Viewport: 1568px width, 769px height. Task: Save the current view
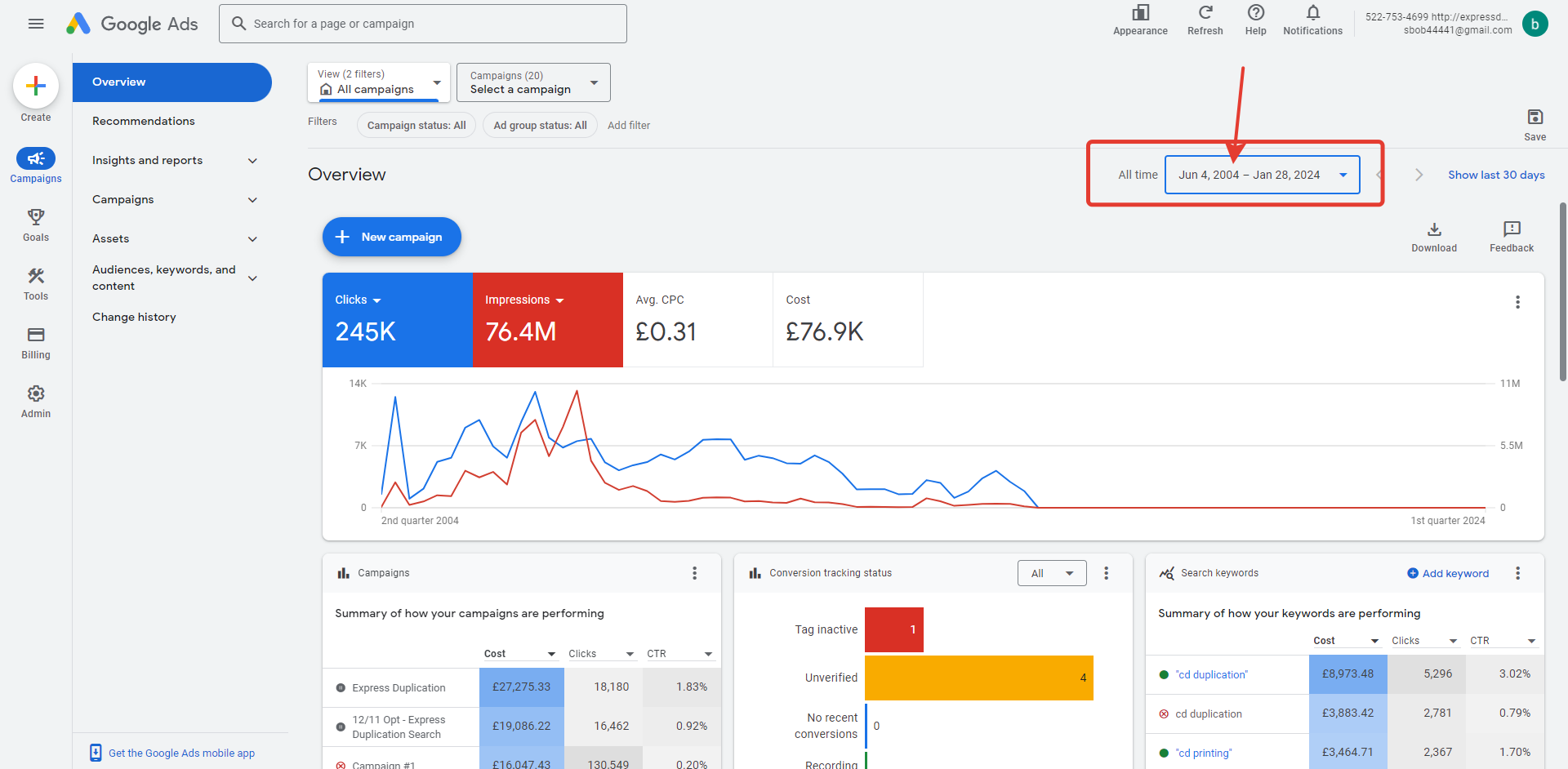[1535, 118]
